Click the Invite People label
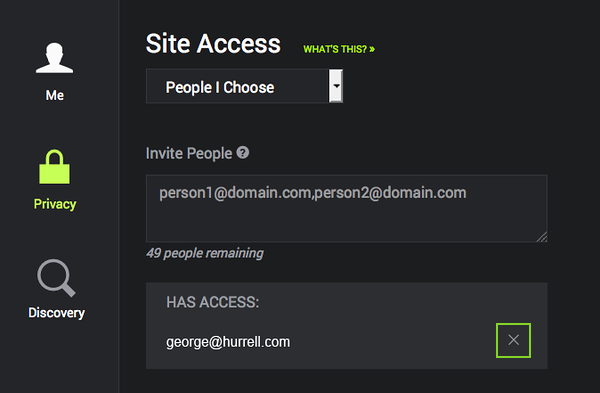 point(189,153)
